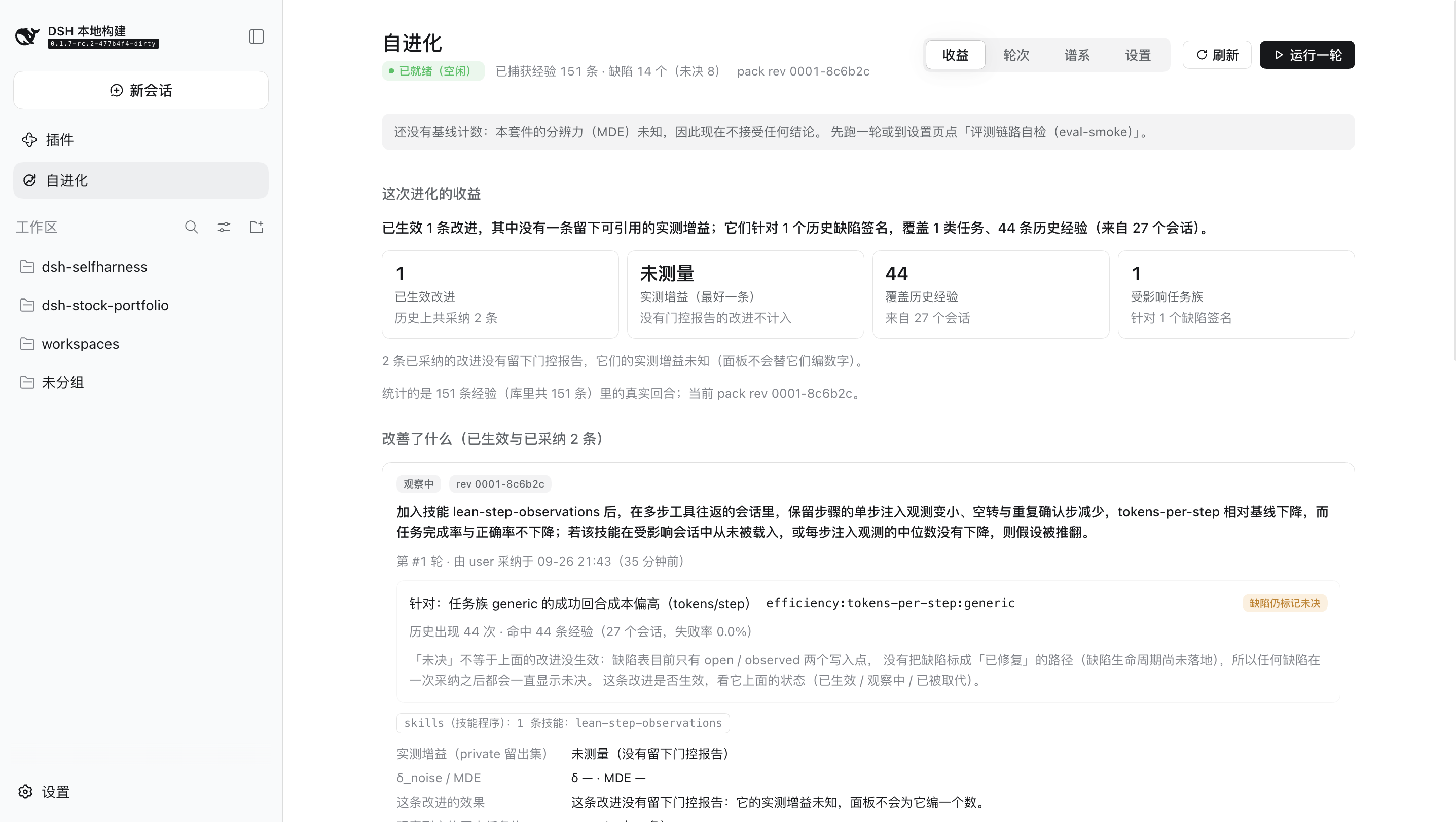
Task: Click 运行一轮 to run a round
Action: (x=1307, y=55)
